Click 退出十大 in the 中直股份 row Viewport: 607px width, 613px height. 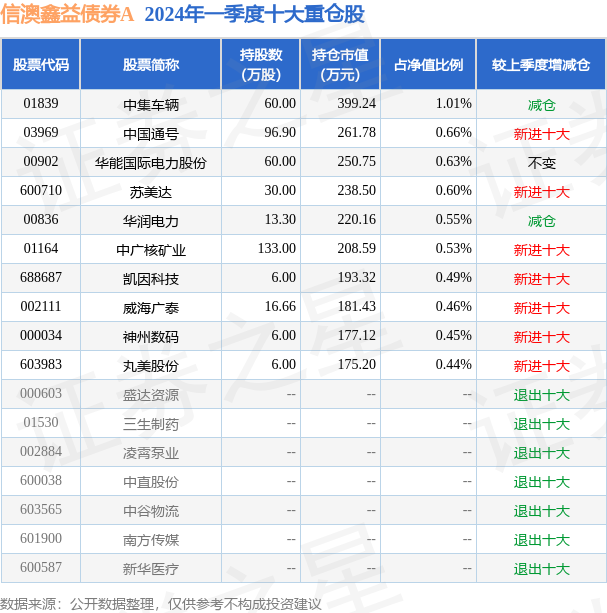coord(541,481)
